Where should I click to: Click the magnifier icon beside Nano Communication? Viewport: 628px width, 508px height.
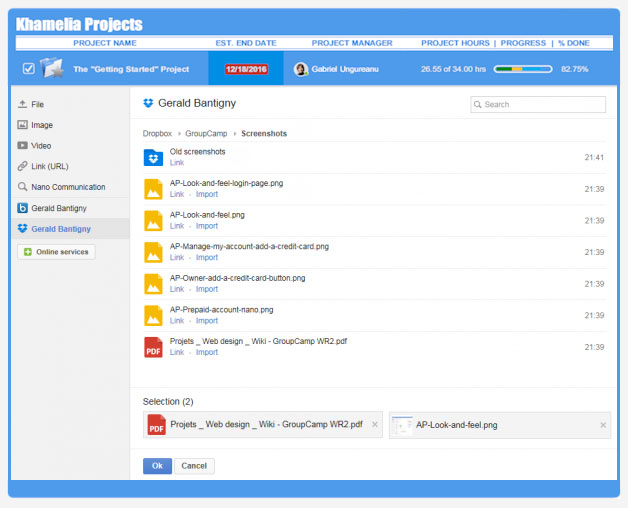point(22,187)
